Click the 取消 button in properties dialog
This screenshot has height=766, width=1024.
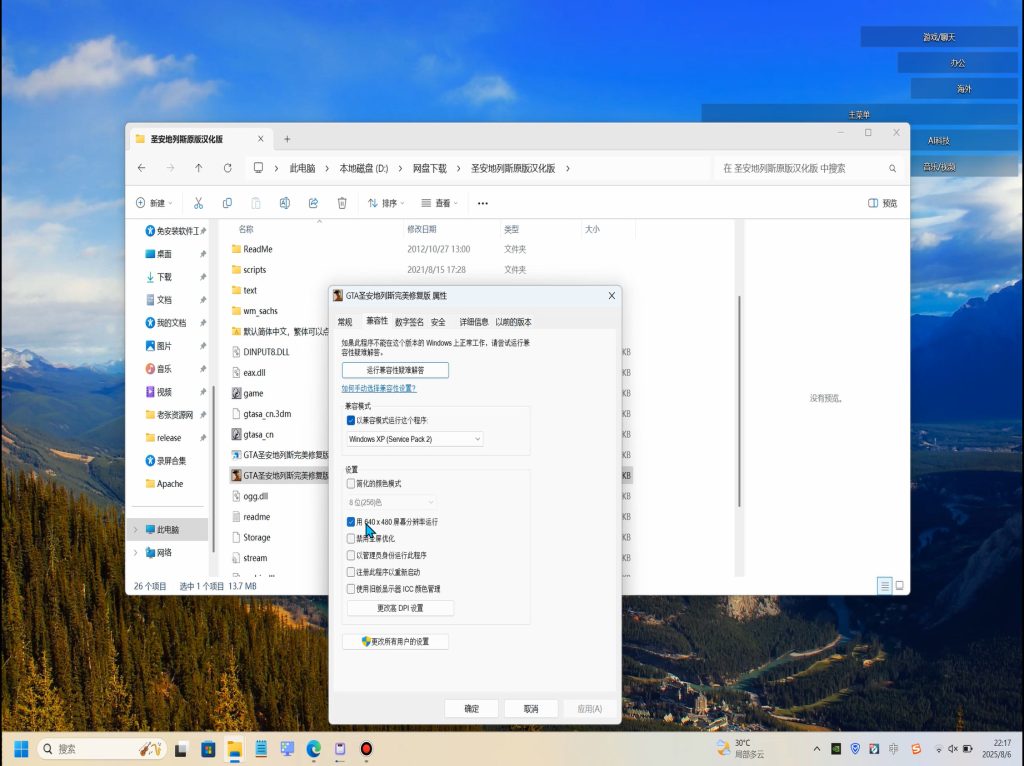[x=531, y=709]
